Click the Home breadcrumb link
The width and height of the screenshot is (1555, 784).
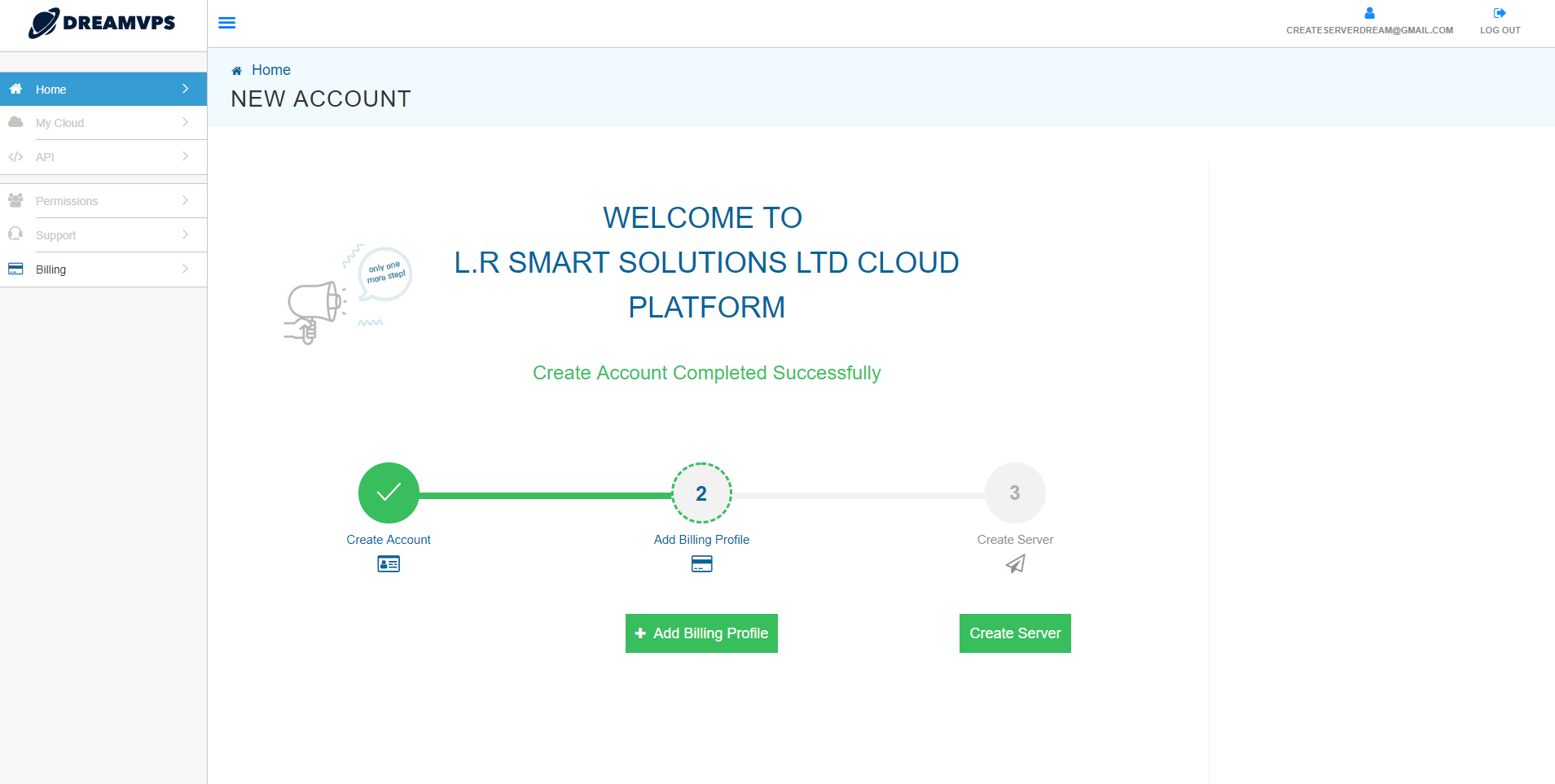(x=271, y=70)
